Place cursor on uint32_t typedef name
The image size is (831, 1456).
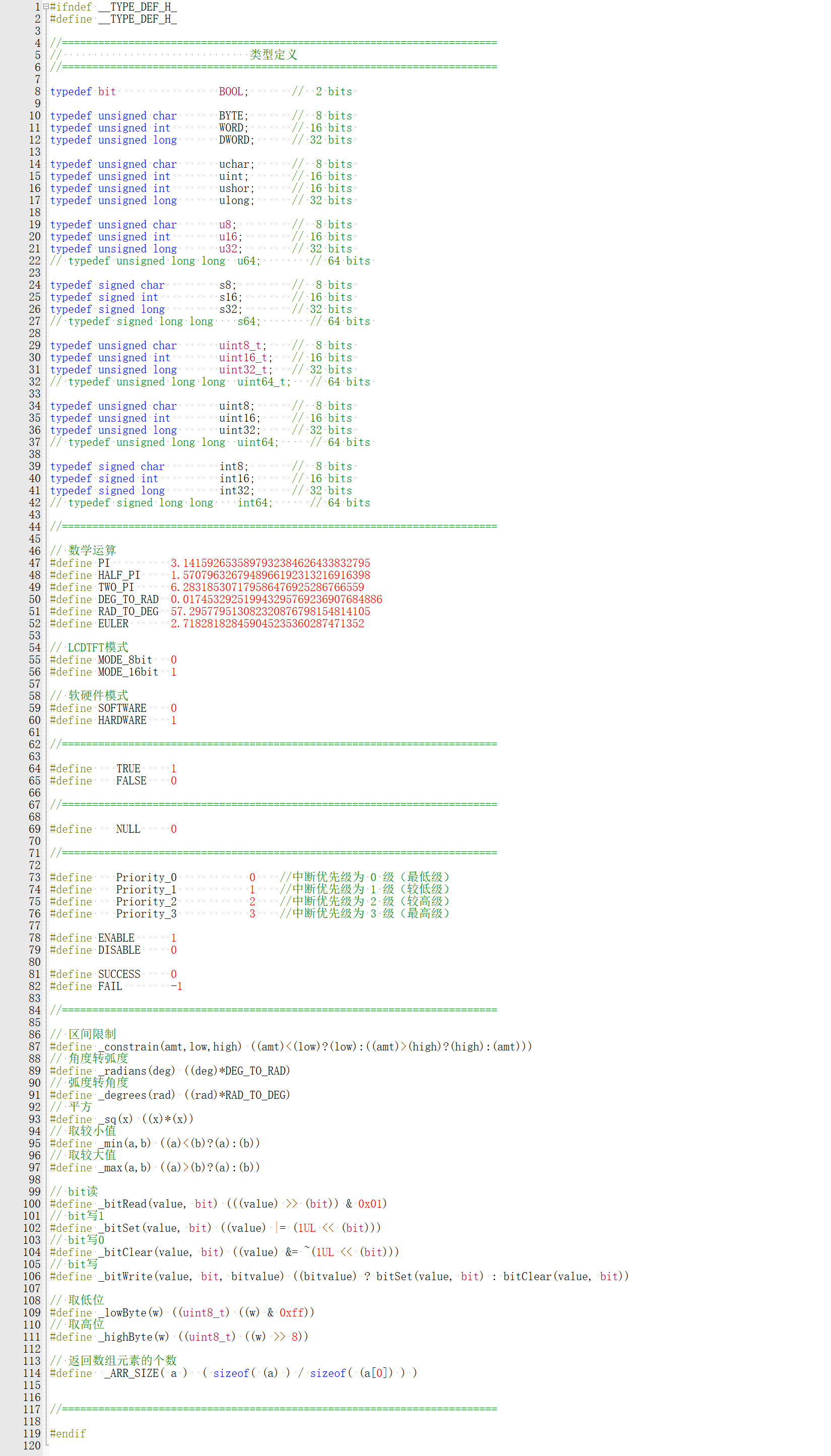tap(242, 370)
